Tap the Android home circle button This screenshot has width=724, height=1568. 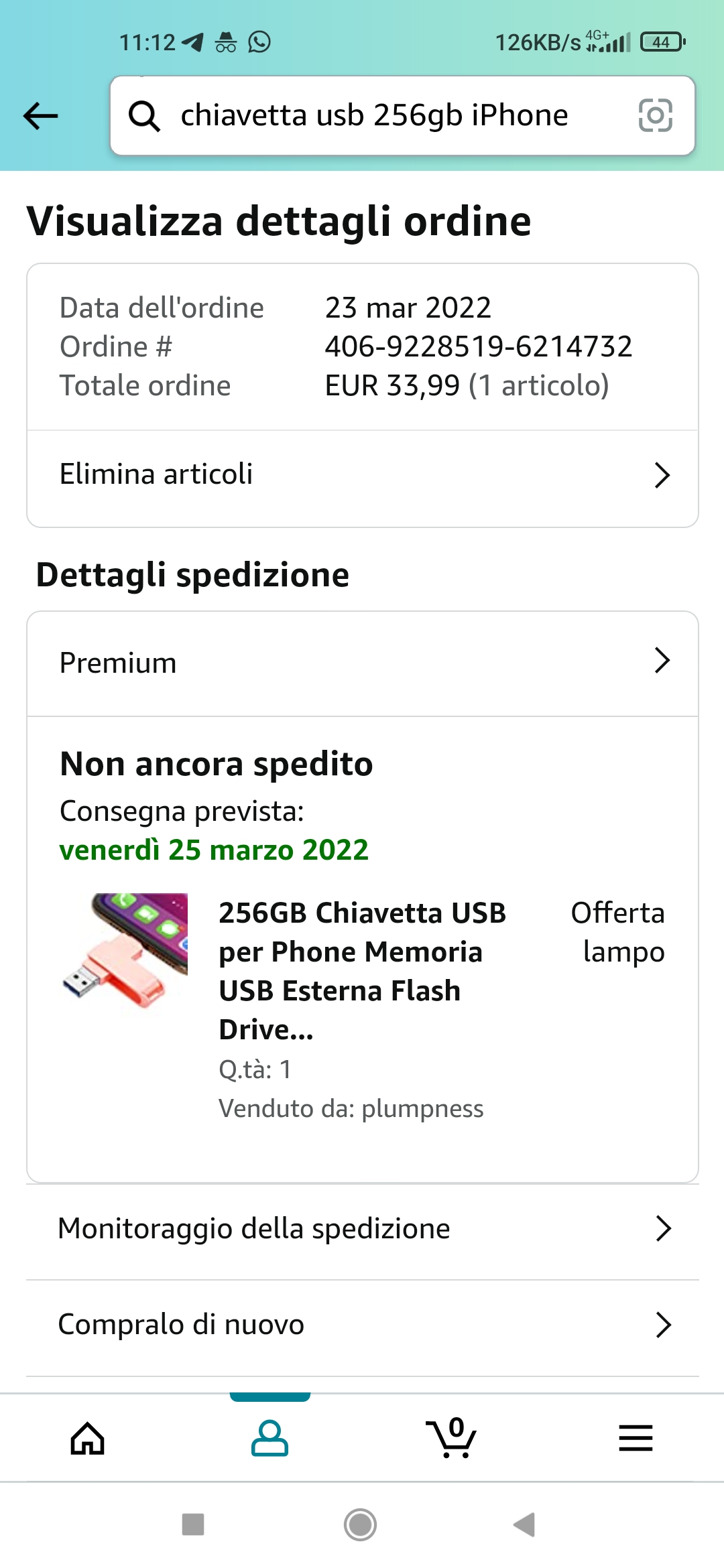click(361, 1524)
